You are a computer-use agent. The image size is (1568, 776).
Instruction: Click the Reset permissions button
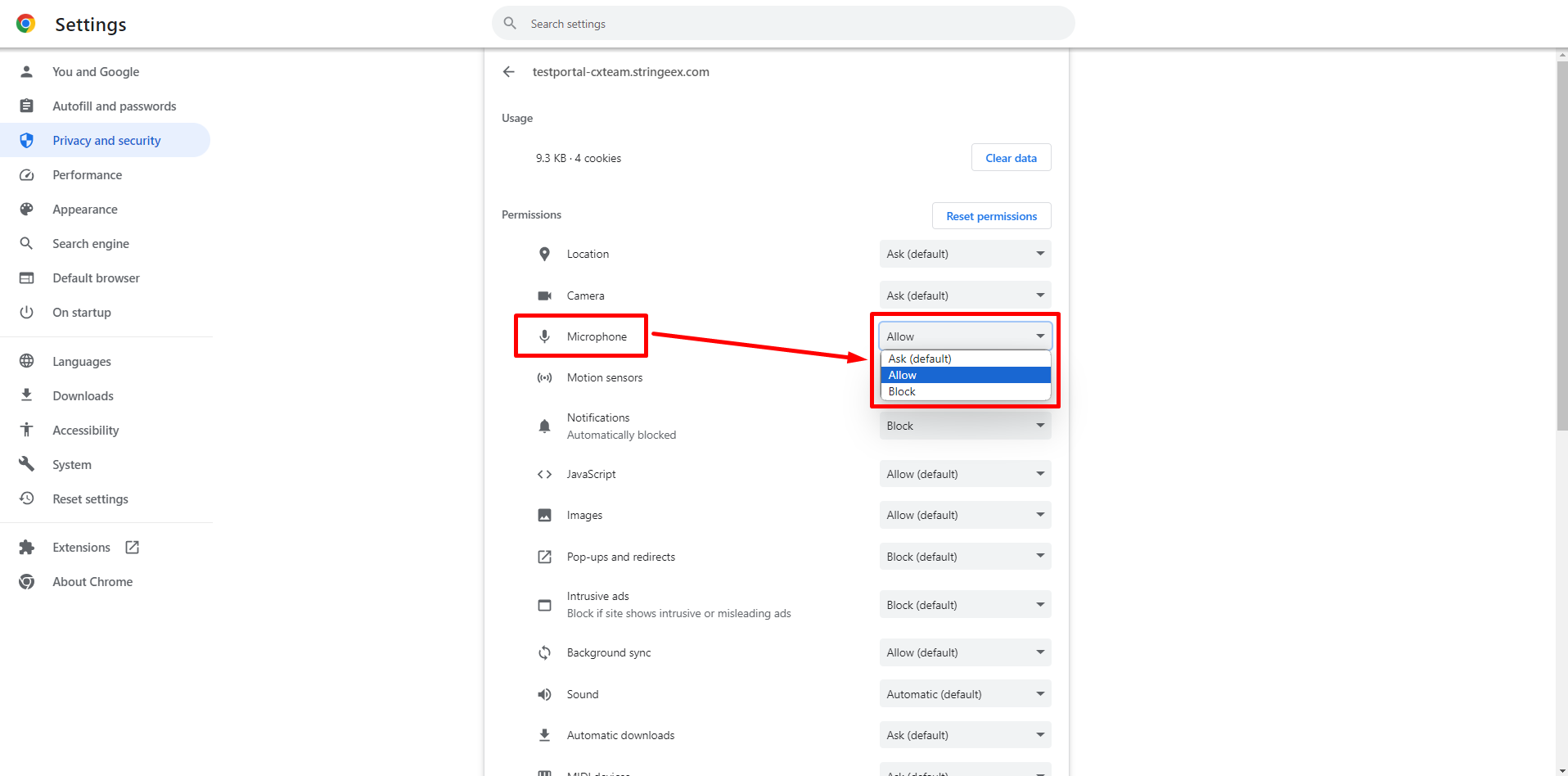point(991,216)
